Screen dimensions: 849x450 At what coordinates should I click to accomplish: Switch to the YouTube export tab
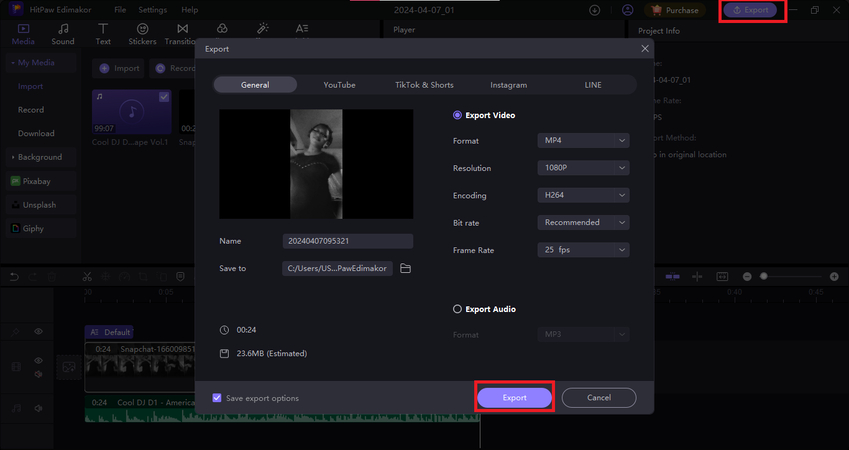click(339, 84)
